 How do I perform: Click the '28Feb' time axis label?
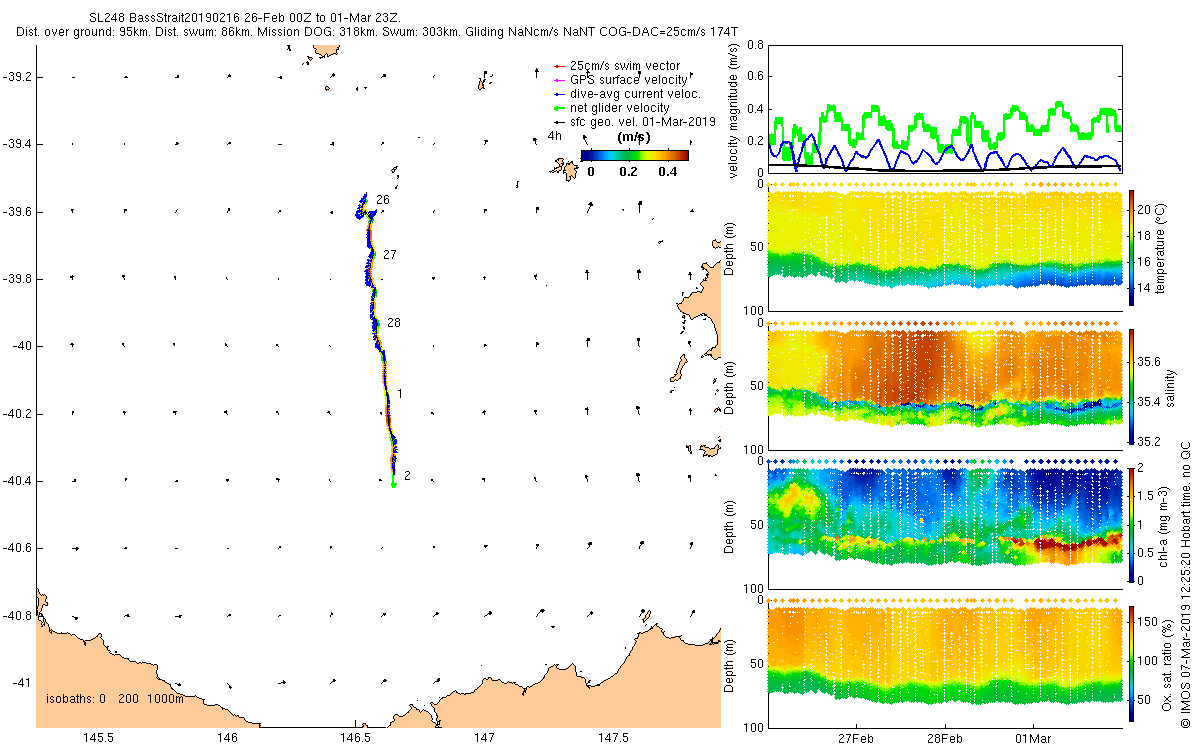(x=945, y=738)
